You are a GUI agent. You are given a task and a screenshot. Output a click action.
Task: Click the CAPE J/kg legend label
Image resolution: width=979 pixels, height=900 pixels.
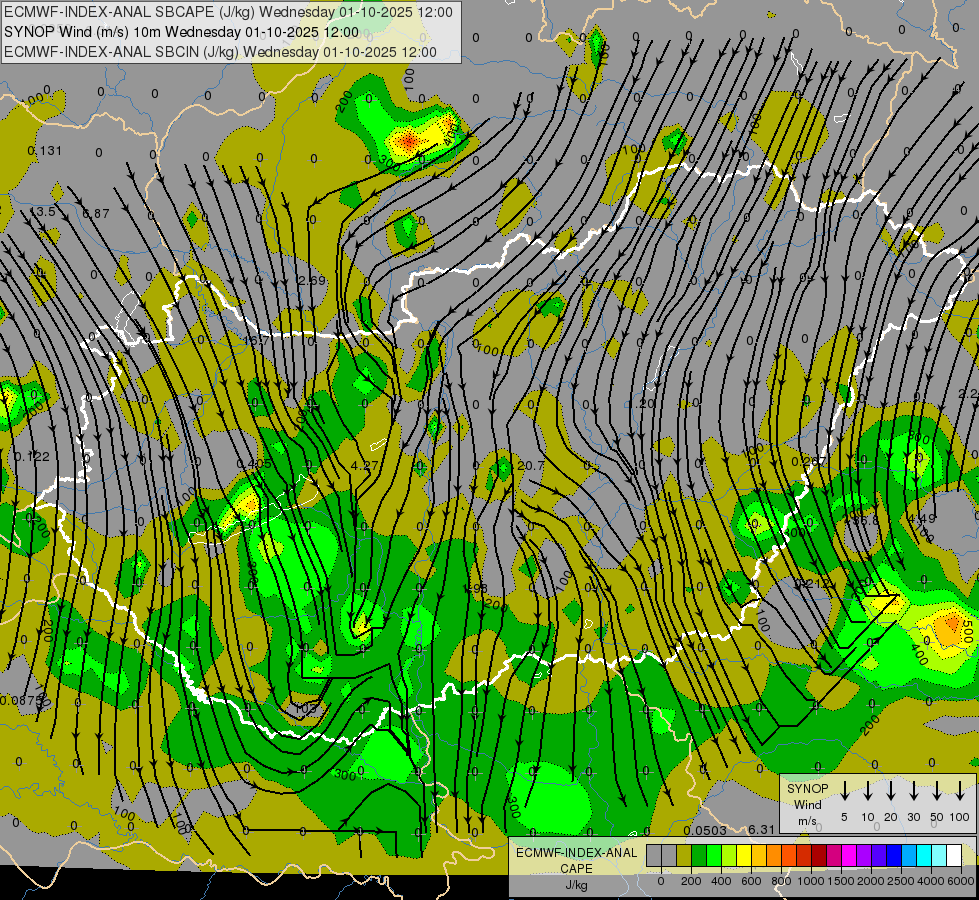click(576, 868)
